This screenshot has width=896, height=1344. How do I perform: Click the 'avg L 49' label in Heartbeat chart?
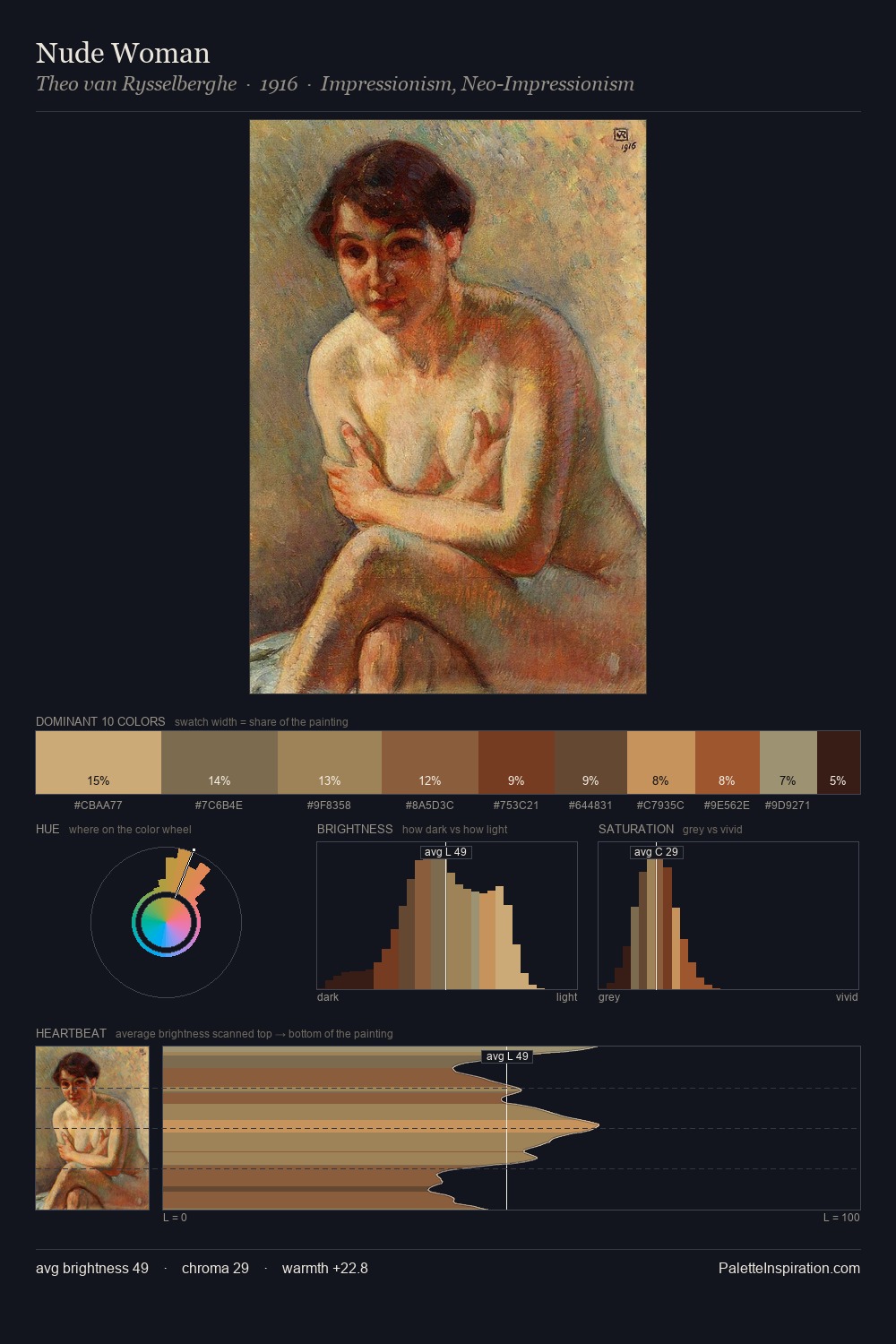[507, 1056]
